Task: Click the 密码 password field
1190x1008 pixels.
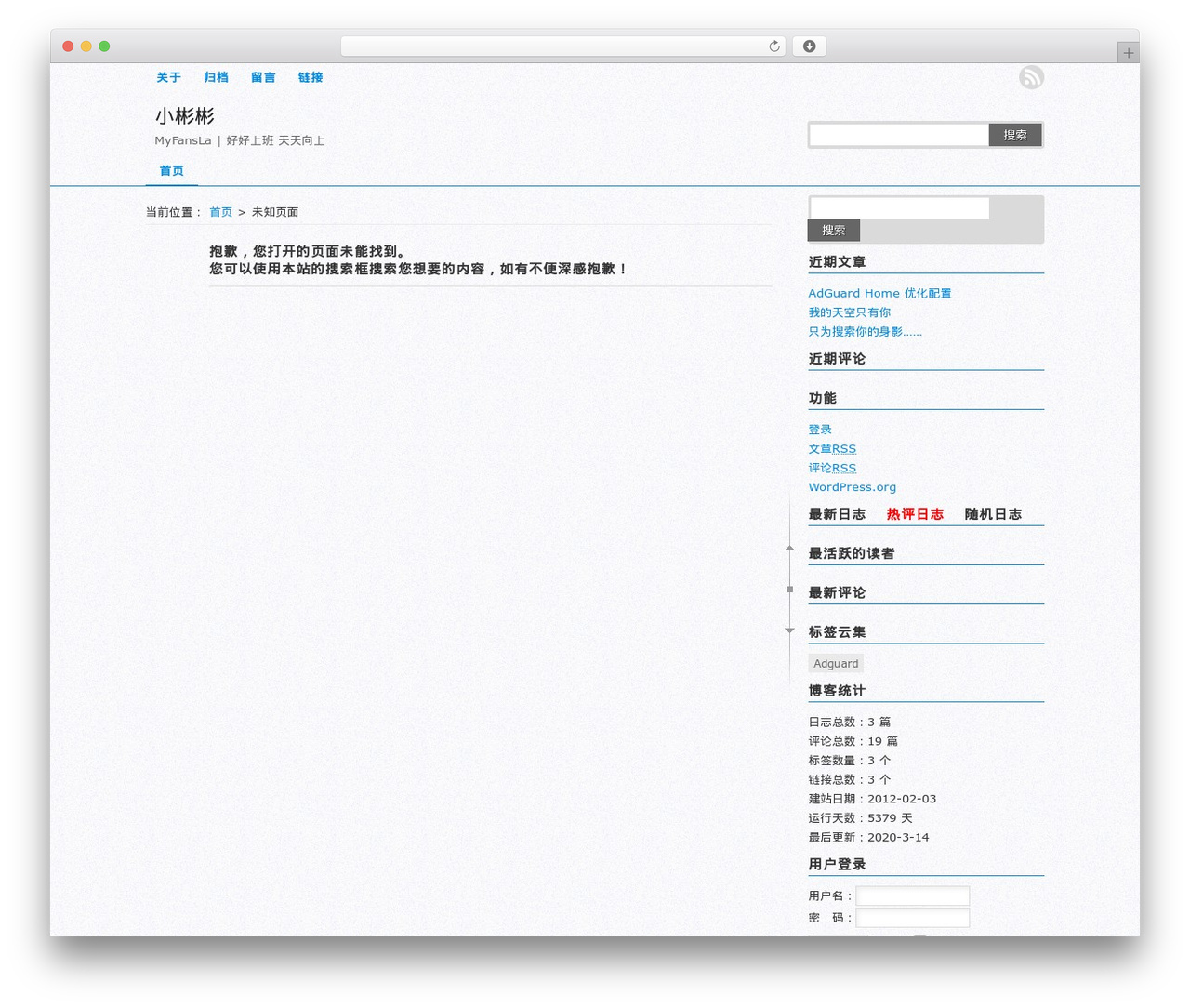Action: (912, 918)
